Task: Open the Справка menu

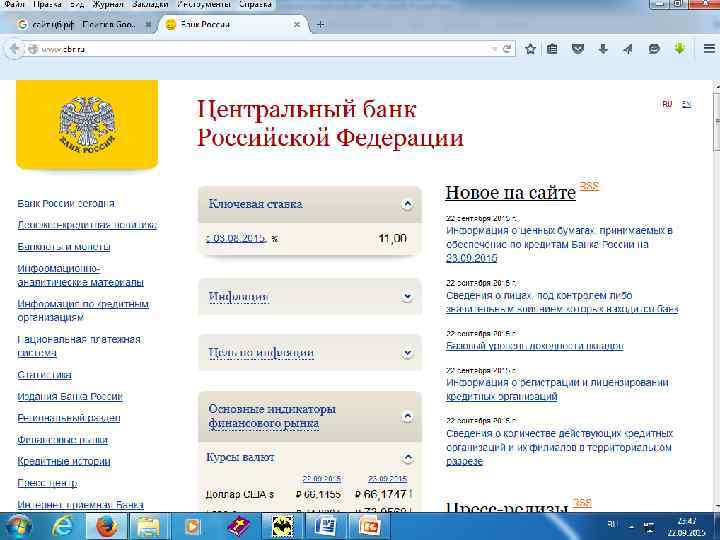Action: click(255, 4)
